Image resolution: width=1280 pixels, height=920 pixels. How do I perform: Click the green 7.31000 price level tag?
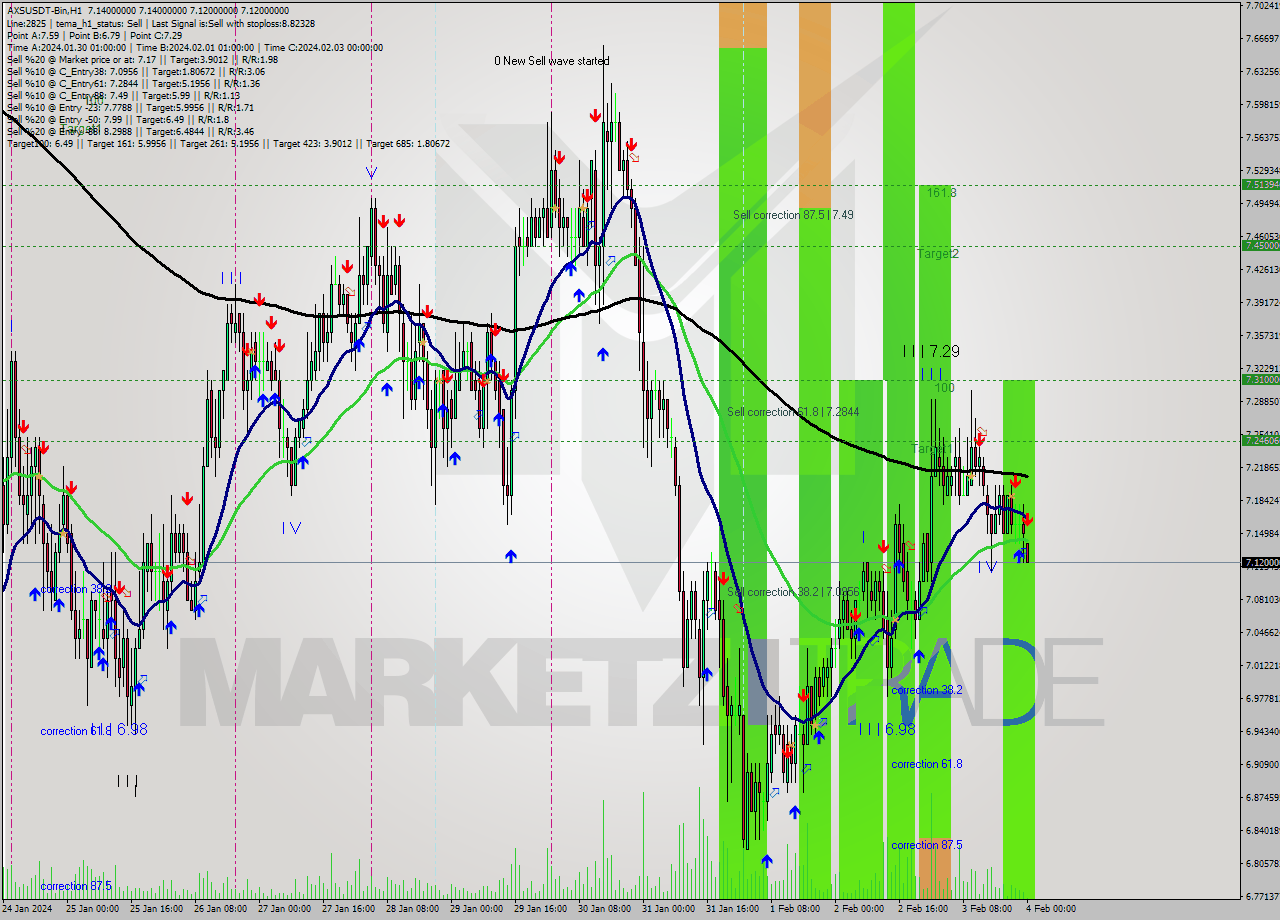coord(1260,380)
